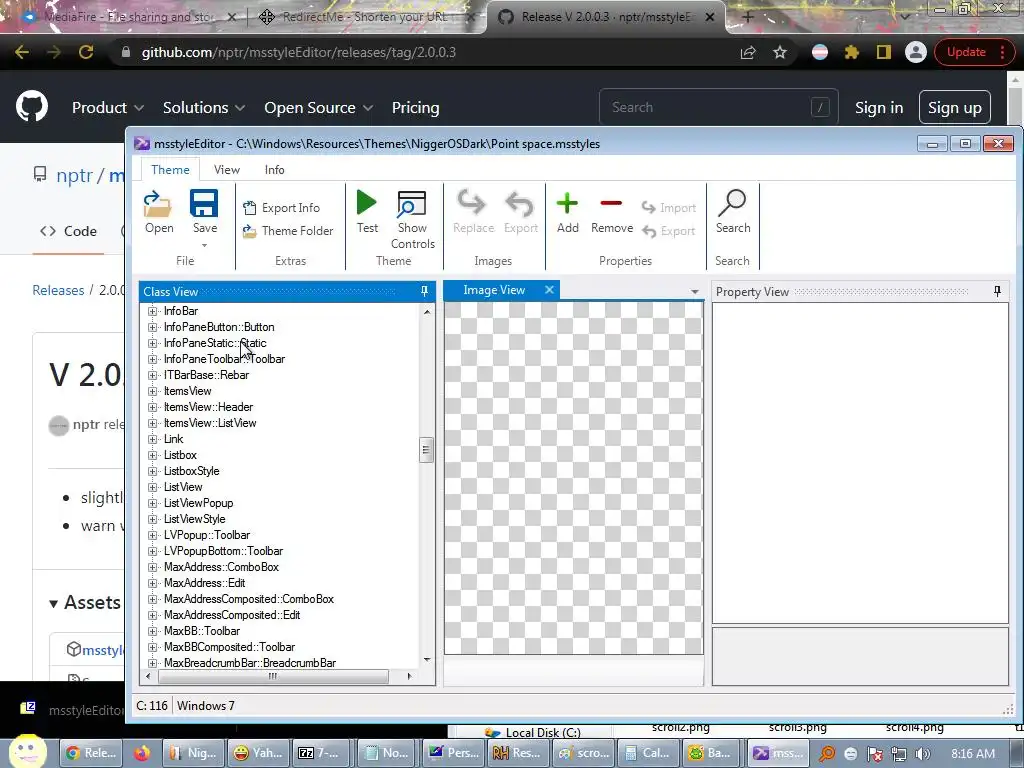Select ListViewPopup class item
This screenshot has height=768, width=1024.
[199, 503]
